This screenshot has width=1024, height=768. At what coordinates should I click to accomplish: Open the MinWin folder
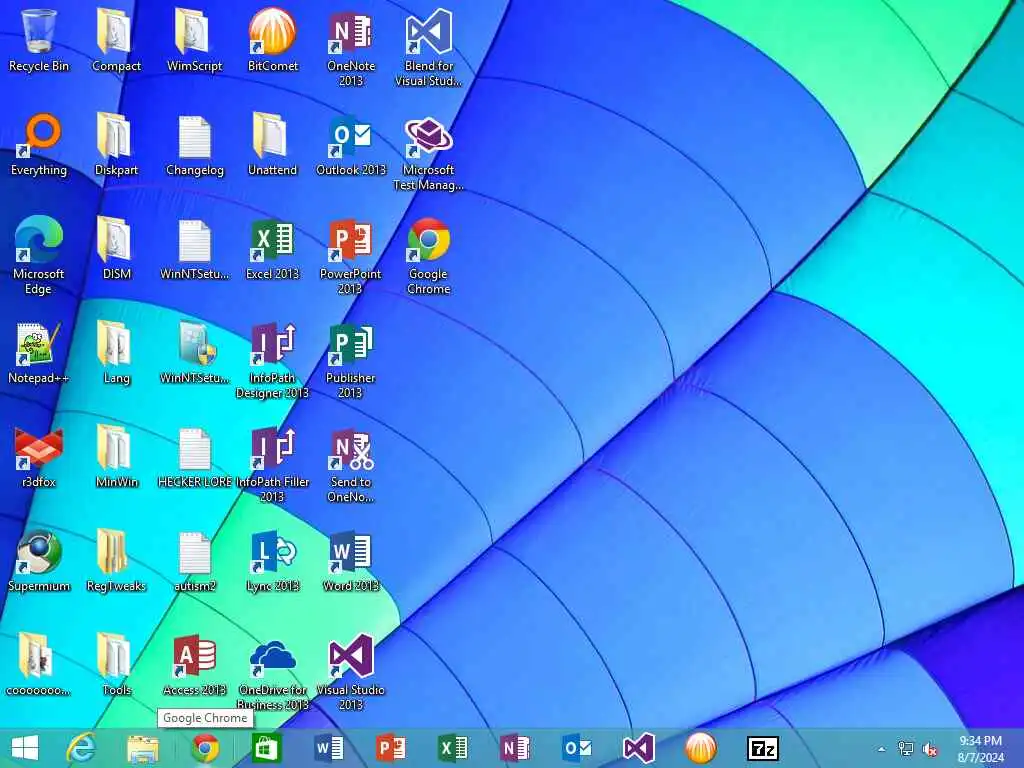pyautogui.click(x=116, y=456)
